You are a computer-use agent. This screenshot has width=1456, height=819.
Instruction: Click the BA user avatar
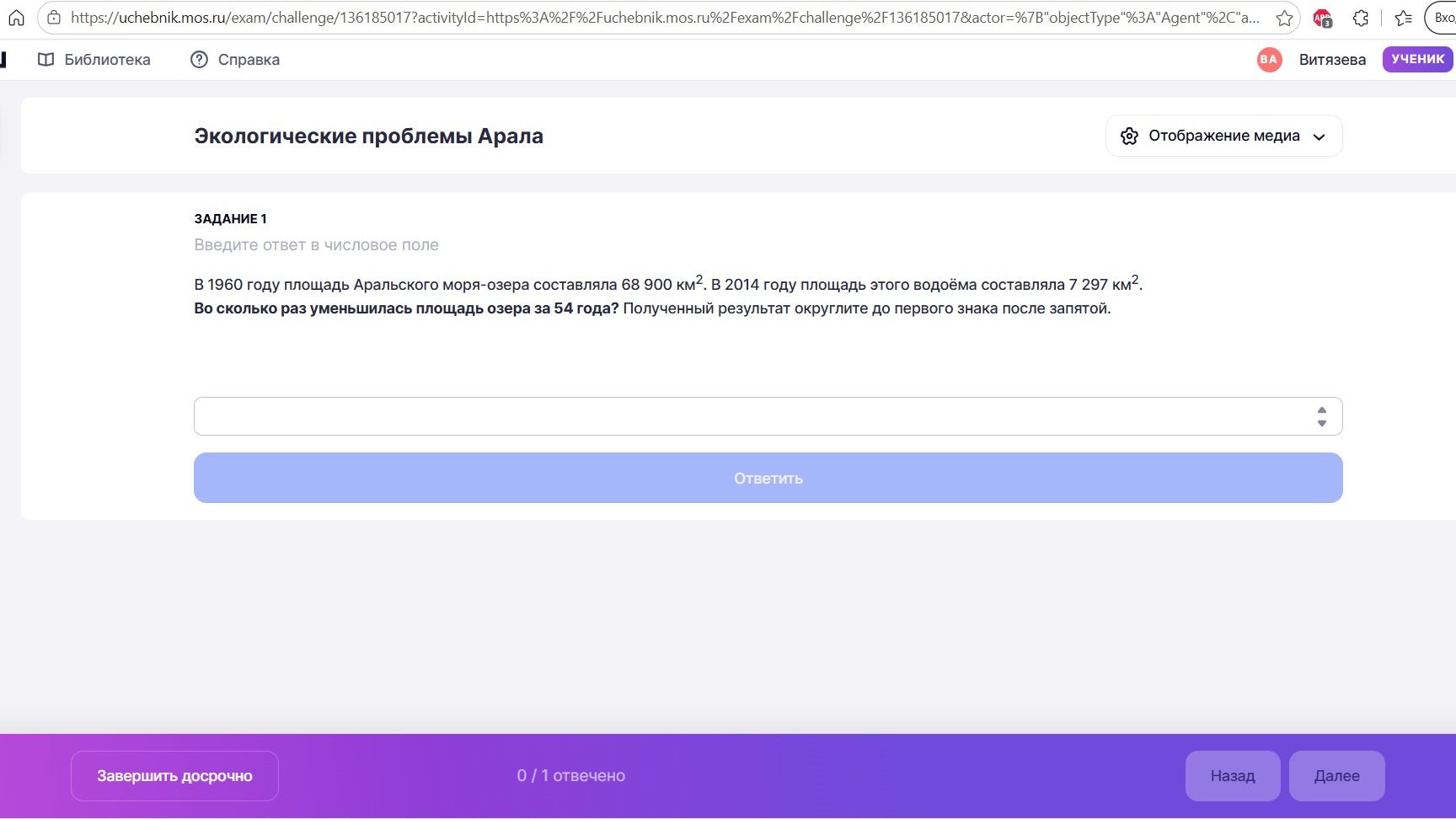(1269, 59)
